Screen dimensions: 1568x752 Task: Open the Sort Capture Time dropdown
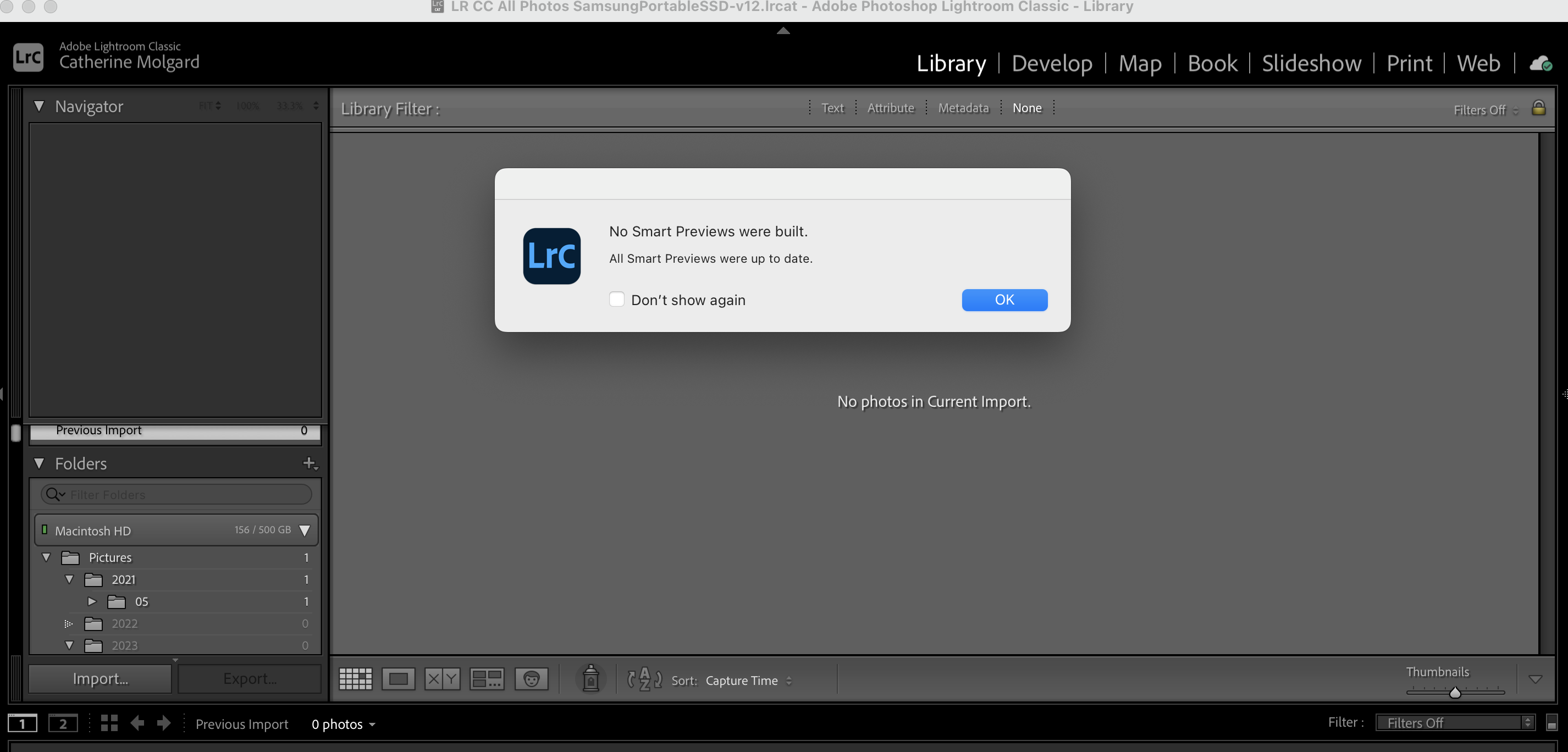coord(749,681)
